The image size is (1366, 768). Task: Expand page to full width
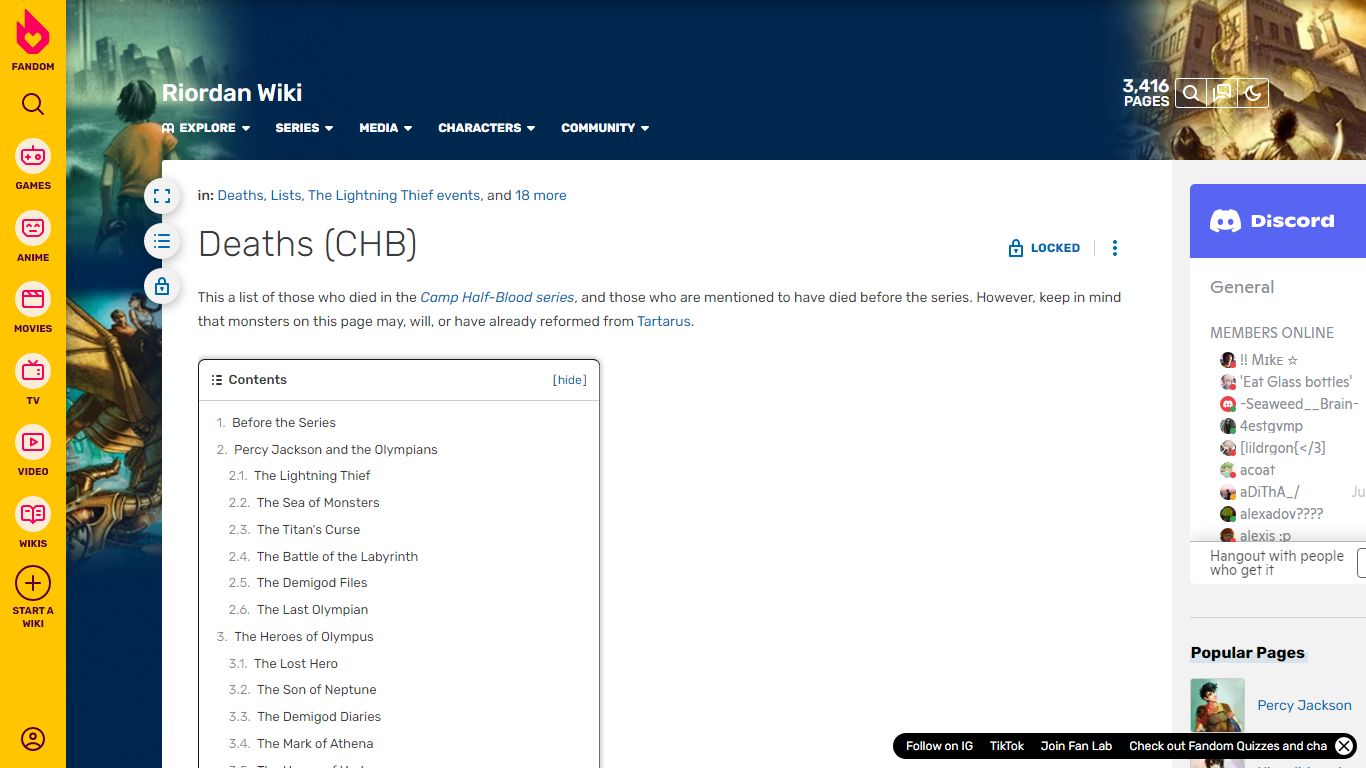point(162,196)
